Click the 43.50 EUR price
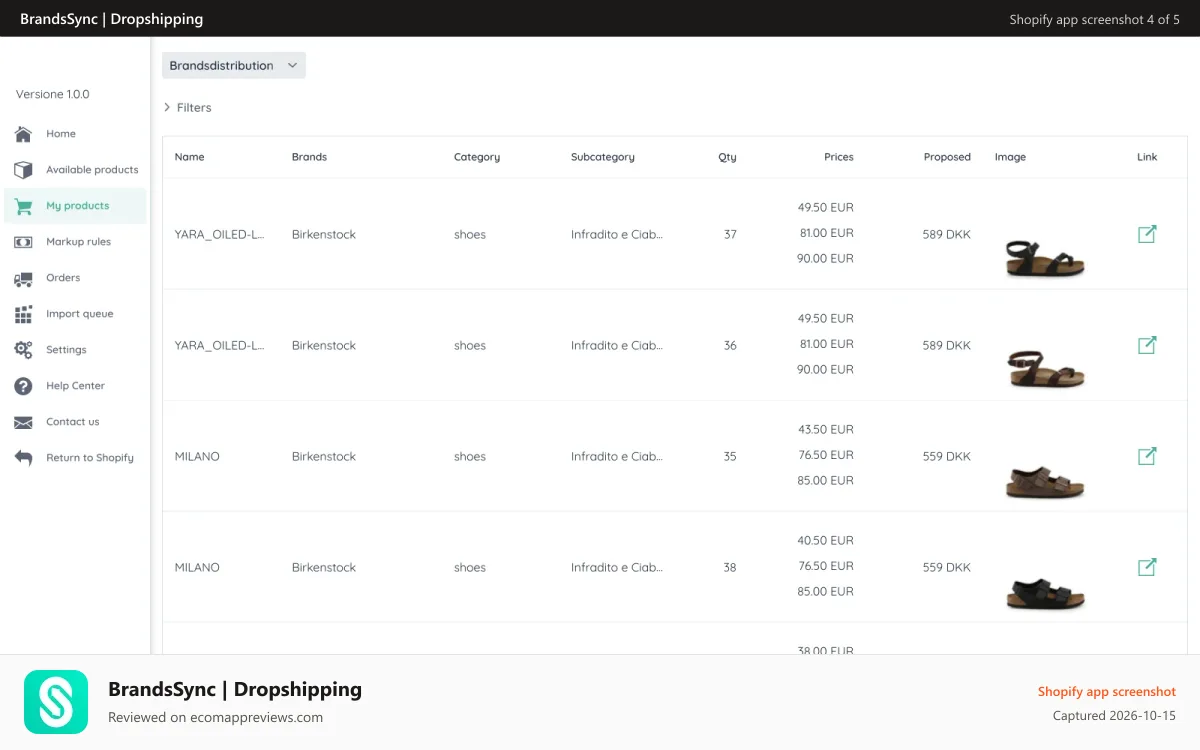The width and height of the screenshot is (1200, 750). click(x=826, y=429)
